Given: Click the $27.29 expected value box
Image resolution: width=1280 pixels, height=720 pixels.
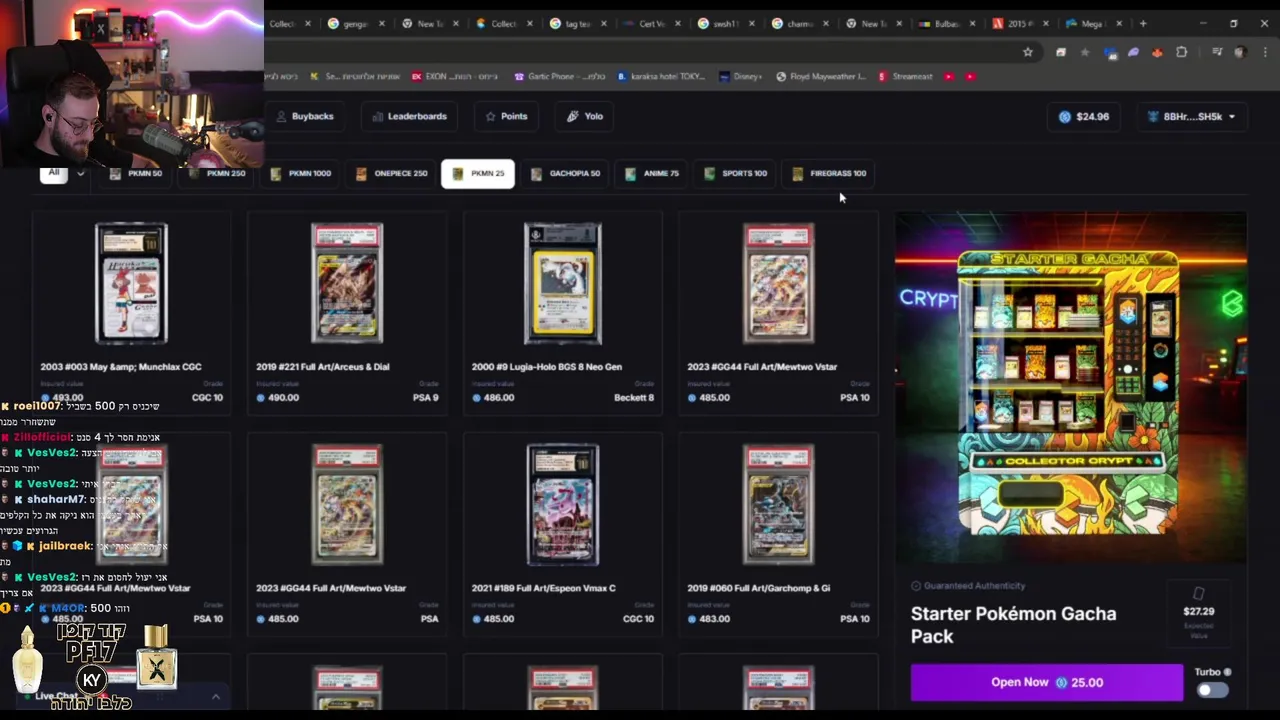Looking at the screenshot, I should tap(1198, 614).
